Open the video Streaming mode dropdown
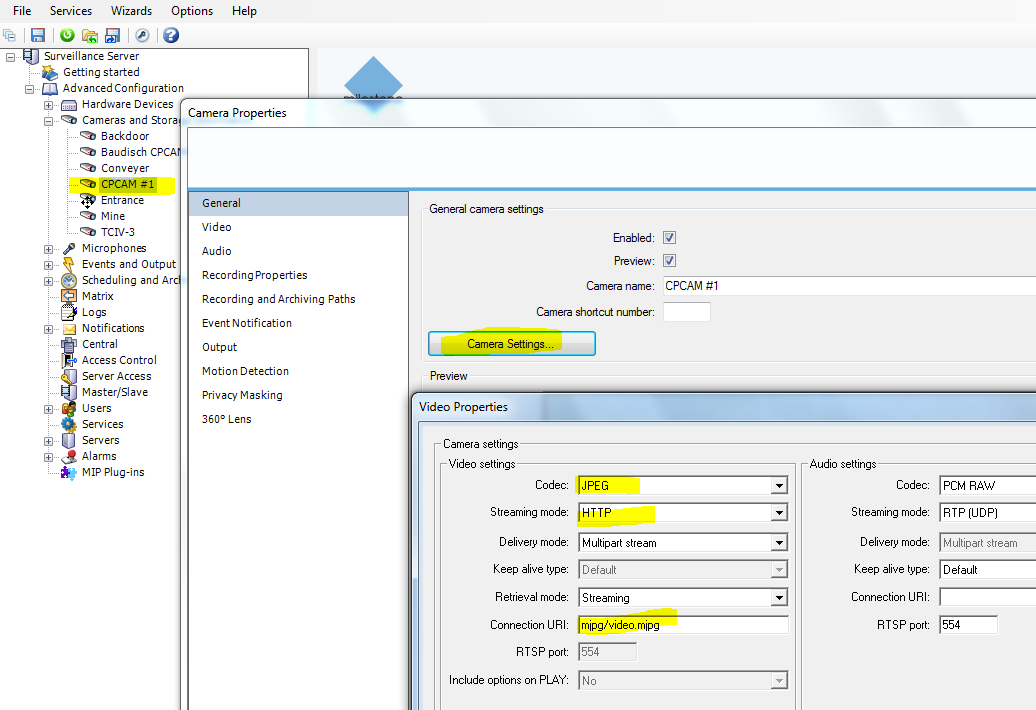The height and width of the screenshot is (710, 1036). tap(778, 513)
